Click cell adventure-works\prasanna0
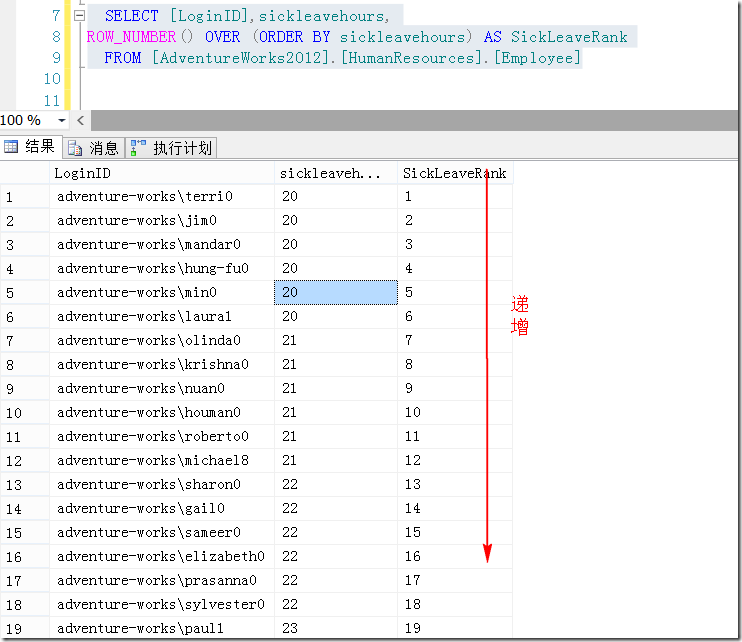The image size is (742, 642). click(161, 580)
